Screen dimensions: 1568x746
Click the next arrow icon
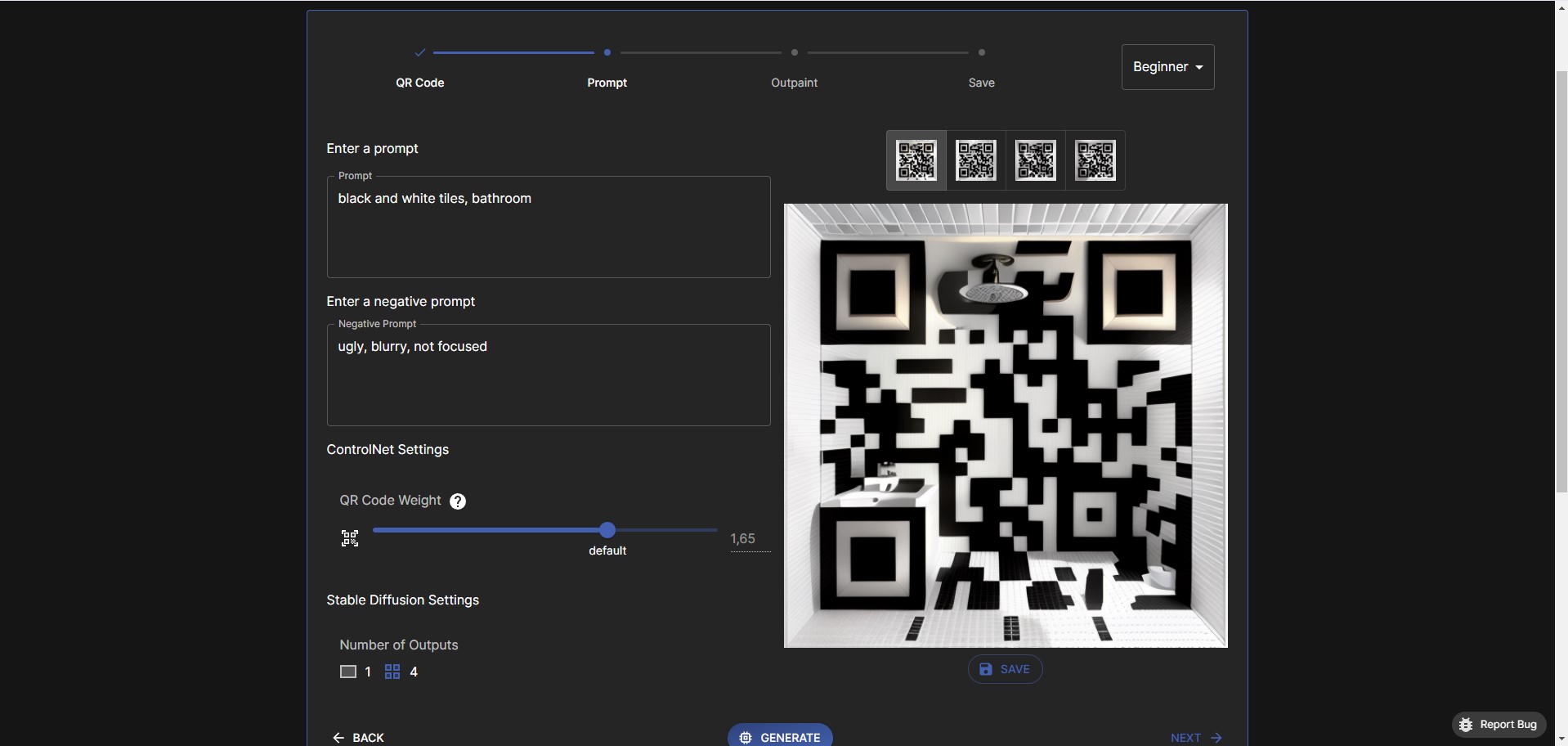[x=1216, y=738]
